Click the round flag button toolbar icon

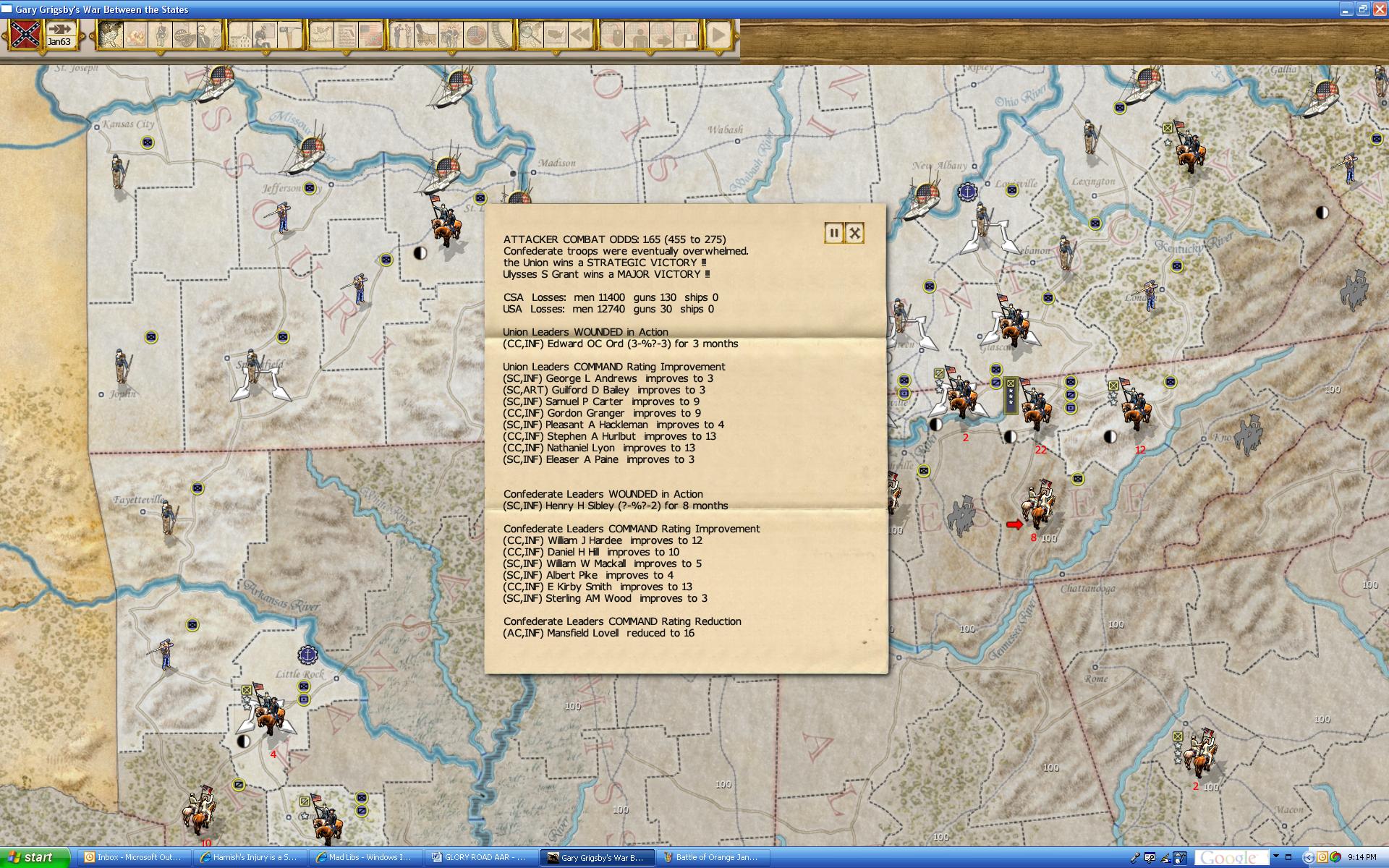click(475, 34)
